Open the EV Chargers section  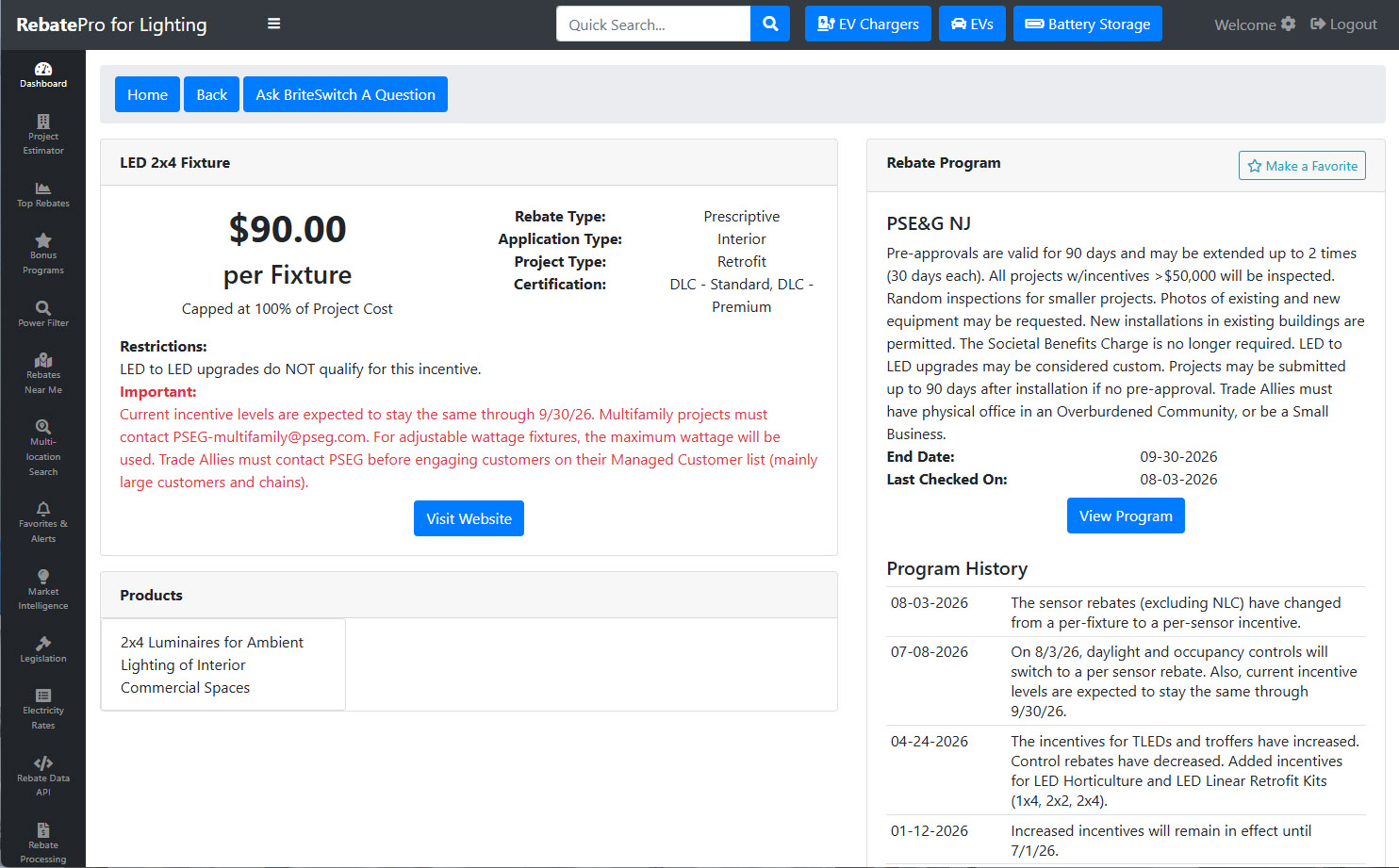coord(868,24)
